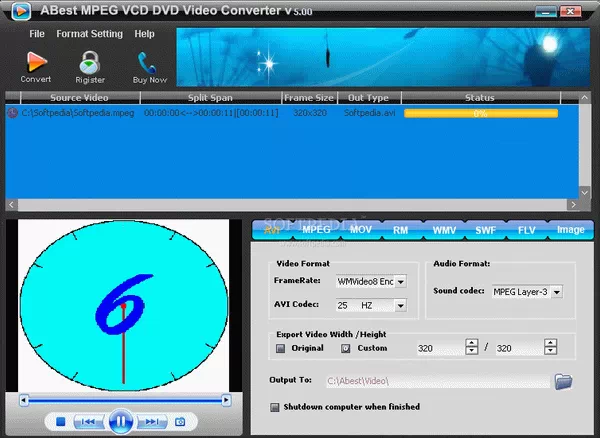Image resolution: width=600 pixels, height=438 pixels.
Task: Pause the preview video
Action: click(120, 421)
